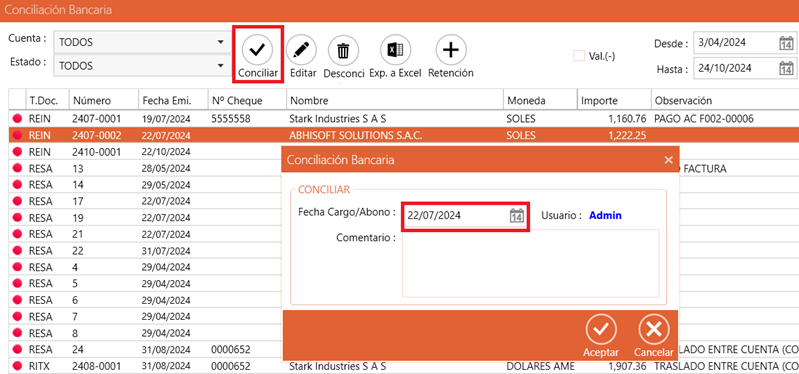The height and width of the screenshot is (374, 799).
Task: Close the Conciliación Bancaria dialog
Action: (669, 160)
